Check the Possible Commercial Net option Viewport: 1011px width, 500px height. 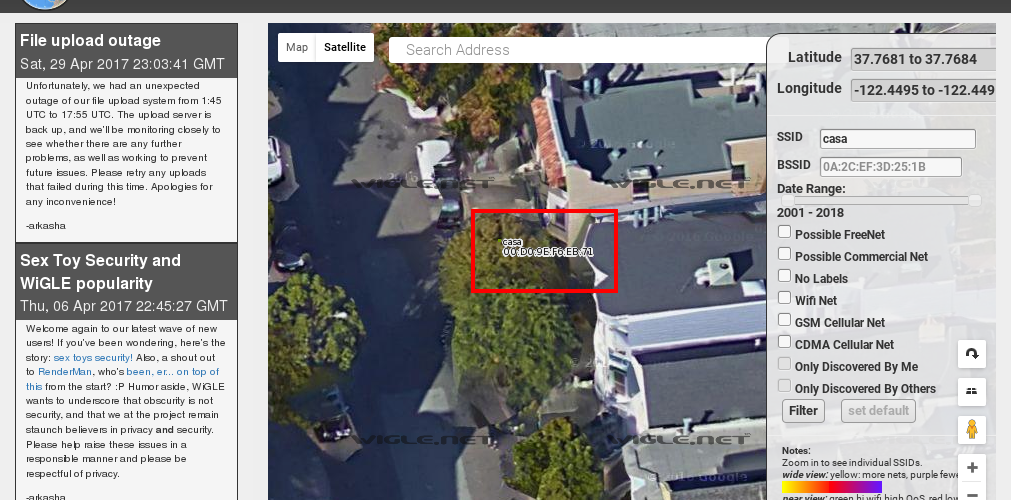point(784,254)
